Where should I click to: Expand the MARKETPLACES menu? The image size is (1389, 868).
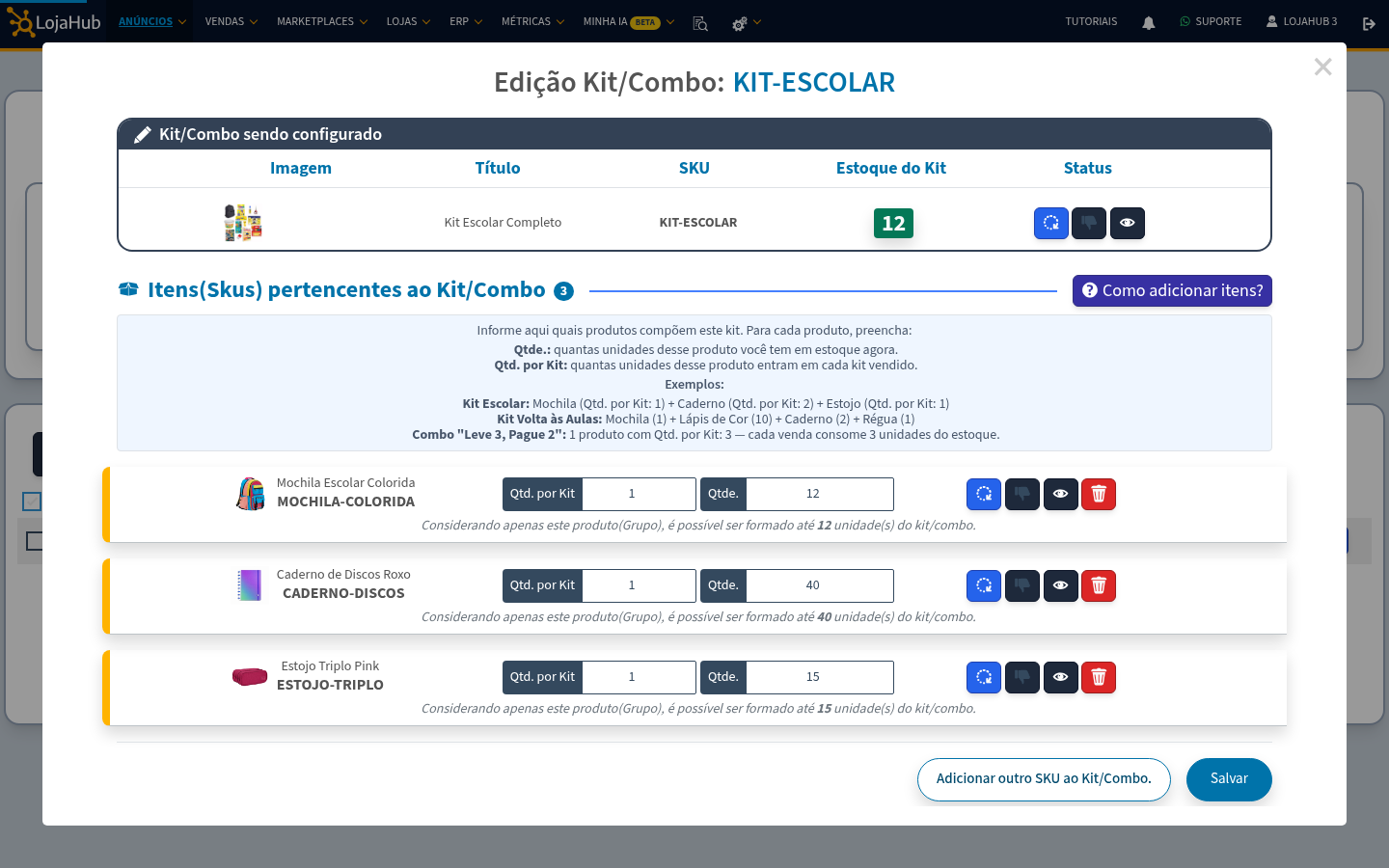pos(322,21)
